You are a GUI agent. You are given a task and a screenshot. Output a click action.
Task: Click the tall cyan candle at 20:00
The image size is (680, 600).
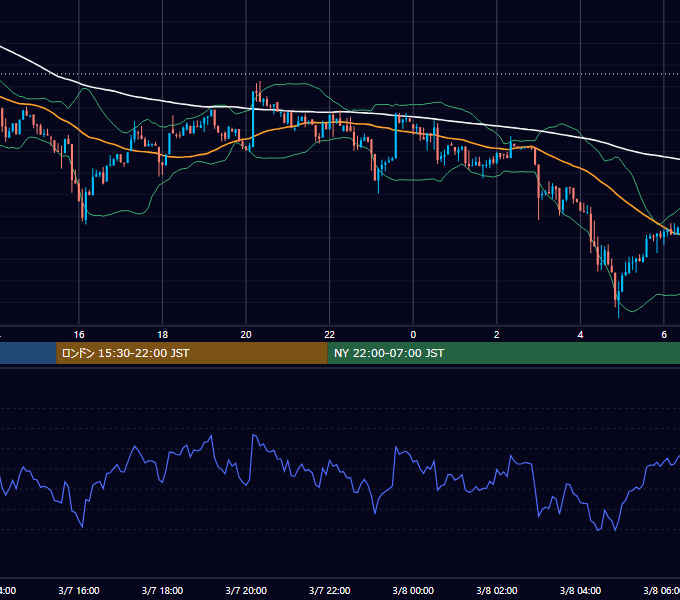tap(253, 119)
